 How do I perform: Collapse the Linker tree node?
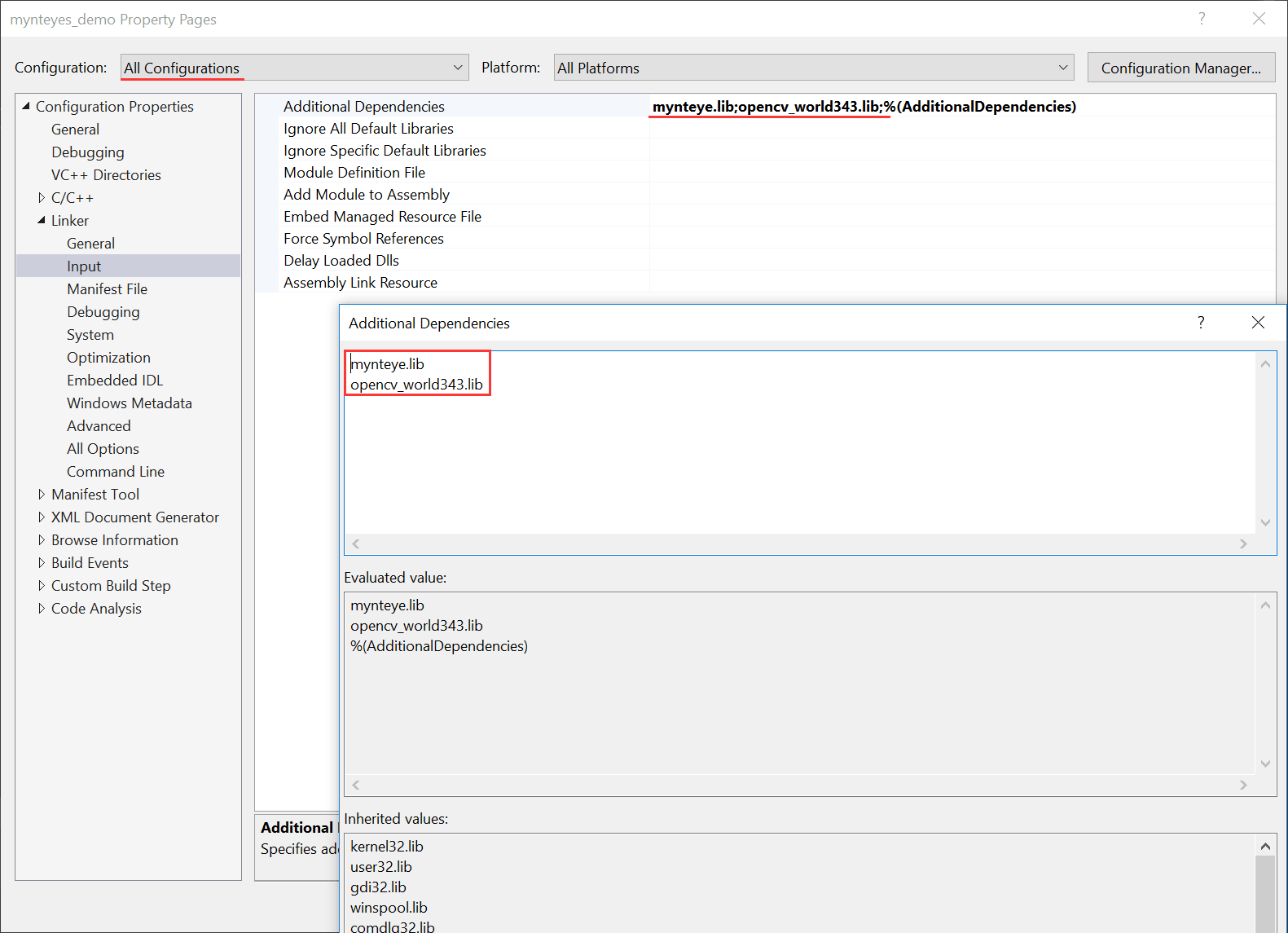click(x=42, y=220)
